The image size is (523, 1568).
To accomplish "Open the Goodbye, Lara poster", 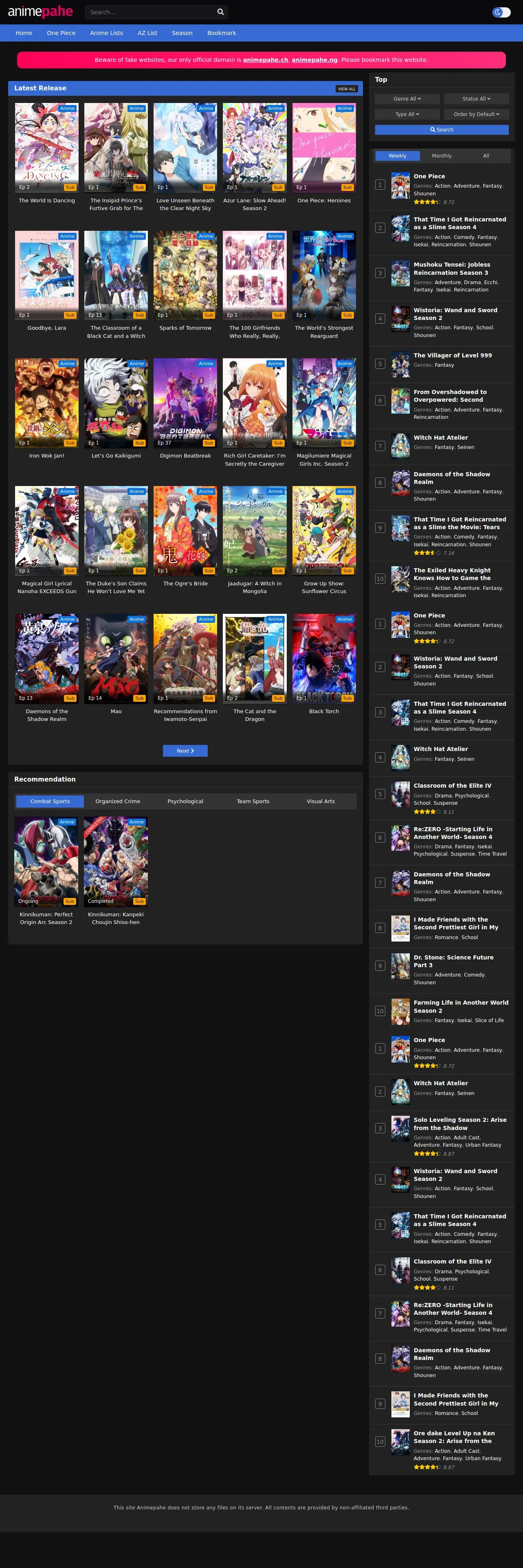I will (x=47, y=276).
